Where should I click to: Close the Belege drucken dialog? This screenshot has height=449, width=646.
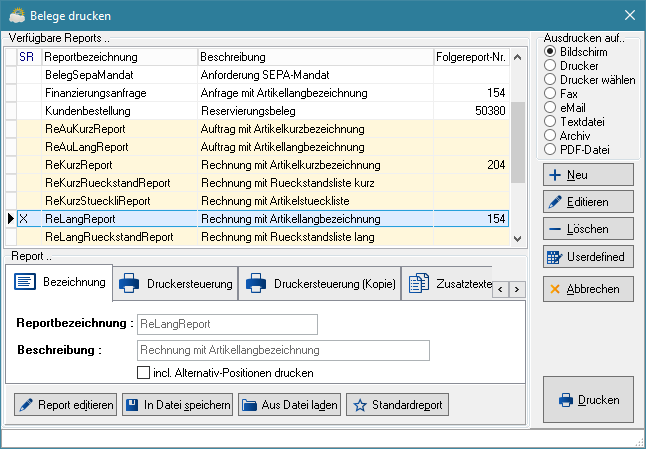pyautogui.click(x=630, y=15)
